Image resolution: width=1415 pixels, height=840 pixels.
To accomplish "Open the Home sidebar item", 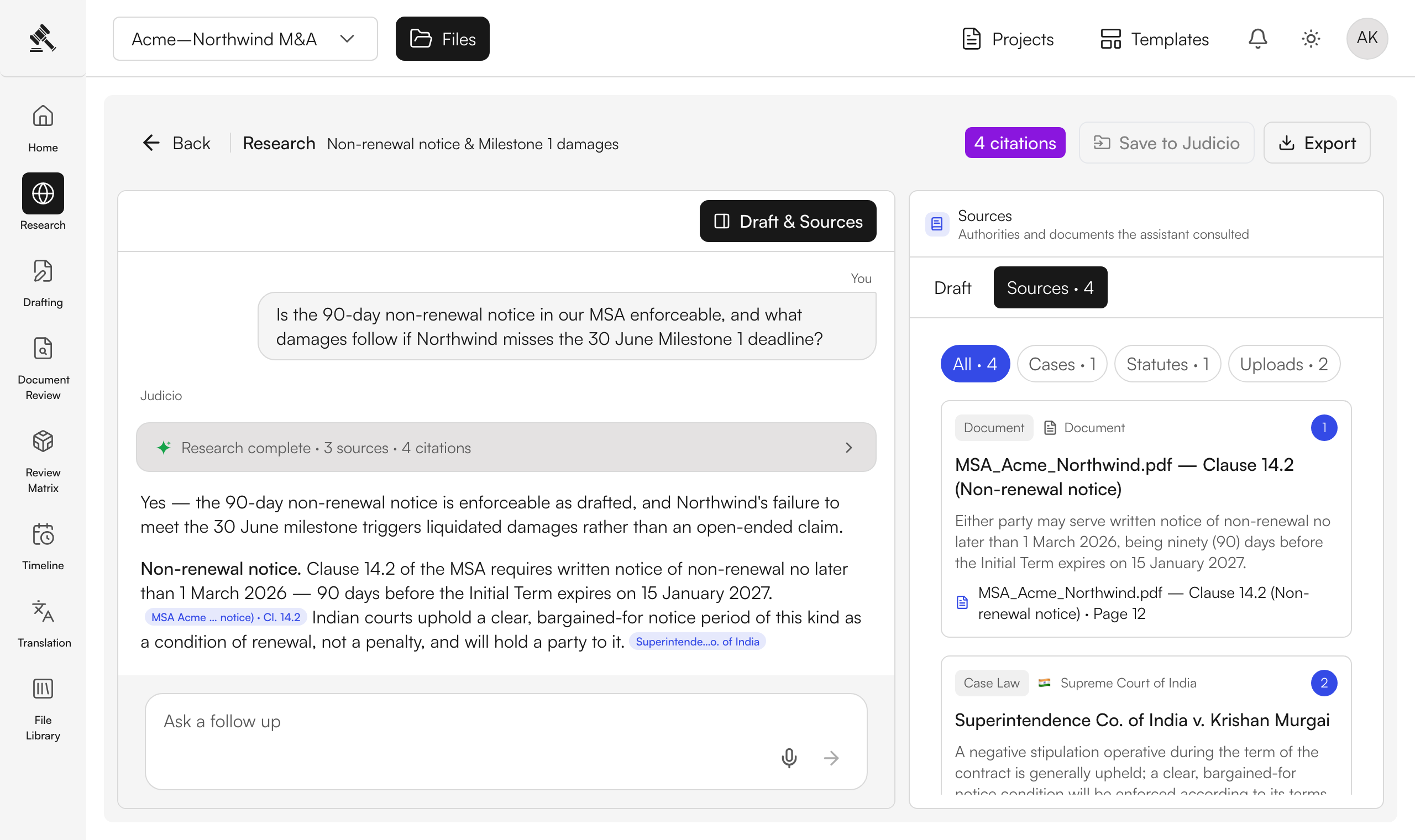I will tap(43, 129).
